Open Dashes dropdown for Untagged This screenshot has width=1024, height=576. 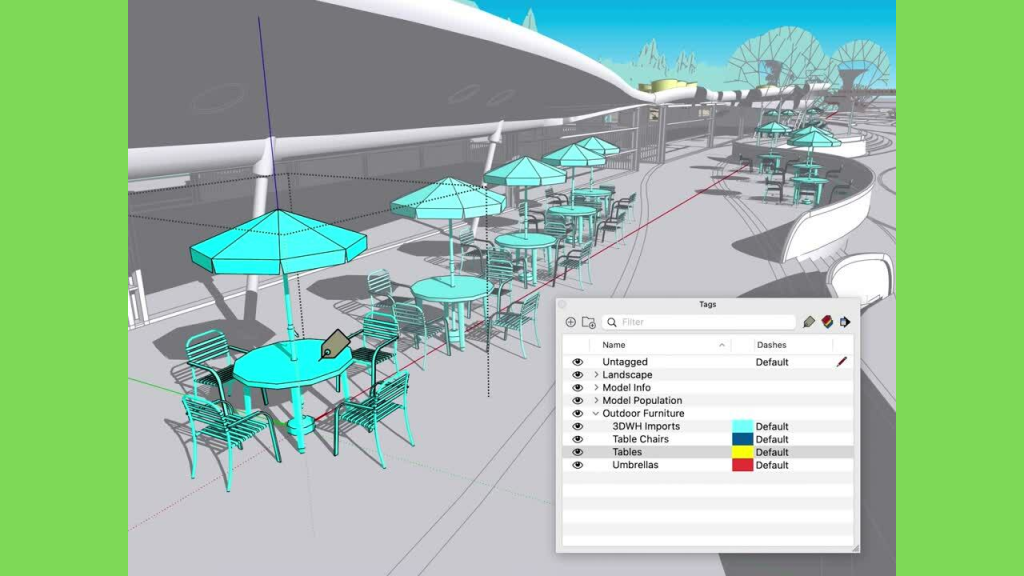tap(772, 362)
